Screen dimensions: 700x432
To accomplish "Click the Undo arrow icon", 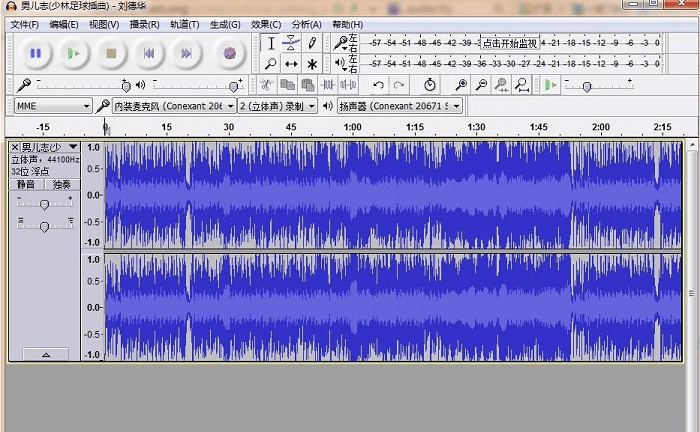I will pos(378,85).
